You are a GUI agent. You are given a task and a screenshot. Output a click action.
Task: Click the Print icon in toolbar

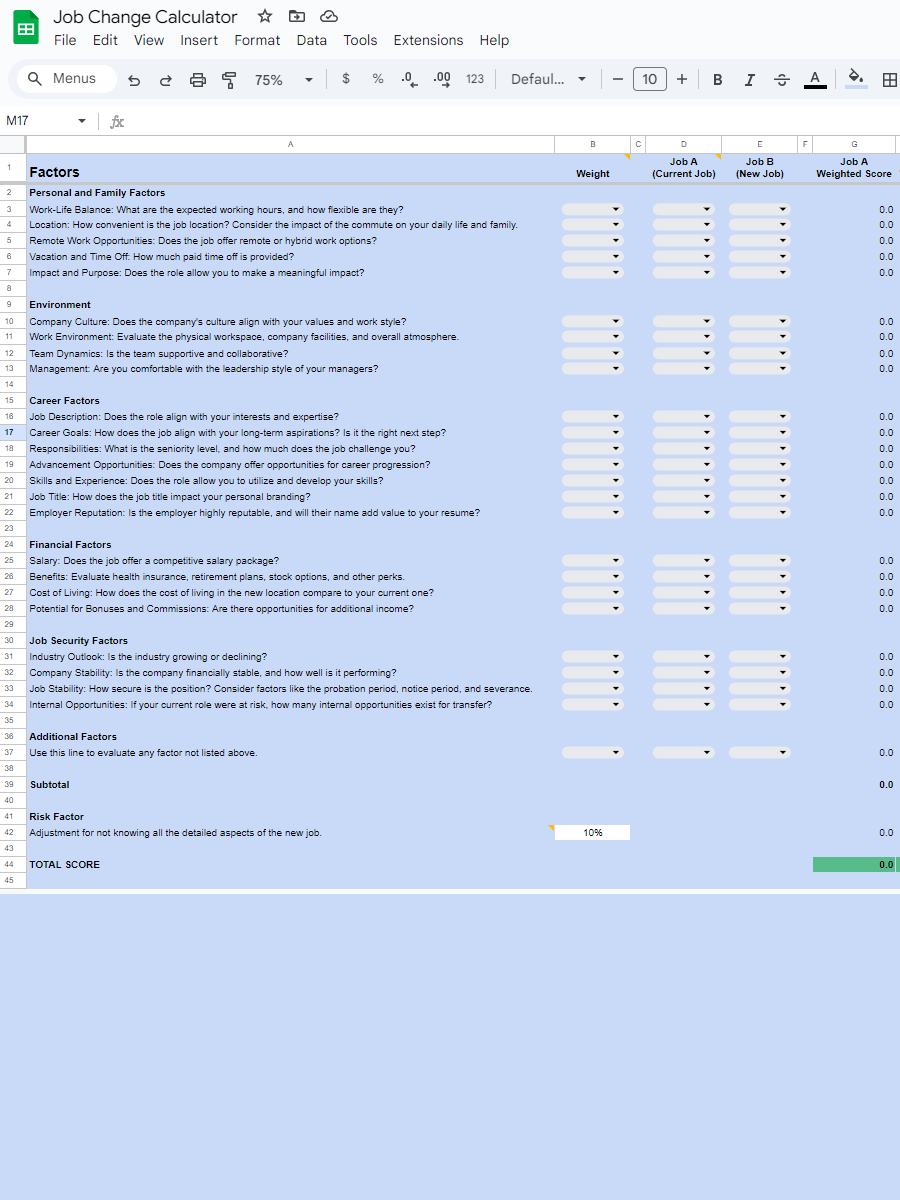[198, 80]
